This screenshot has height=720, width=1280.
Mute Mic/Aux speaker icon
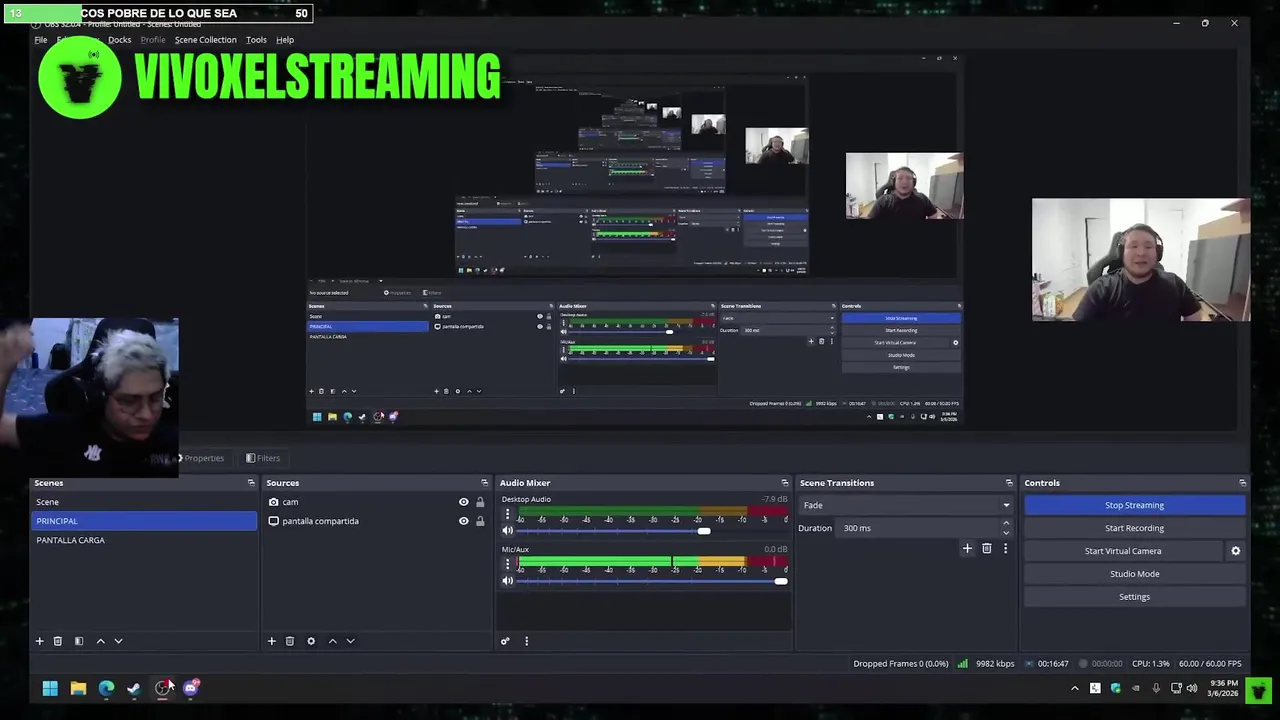(x=507, y=581)
